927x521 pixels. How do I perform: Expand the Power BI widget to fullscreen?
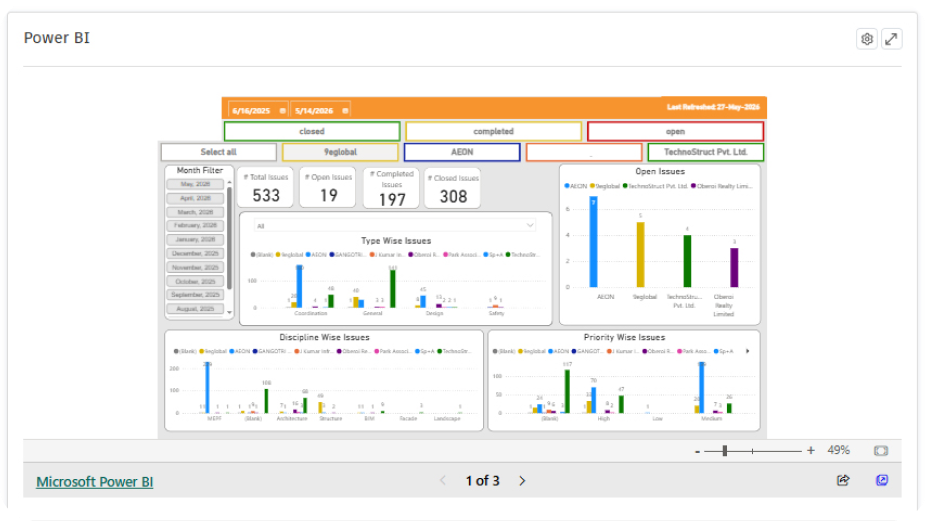point(891,39)
